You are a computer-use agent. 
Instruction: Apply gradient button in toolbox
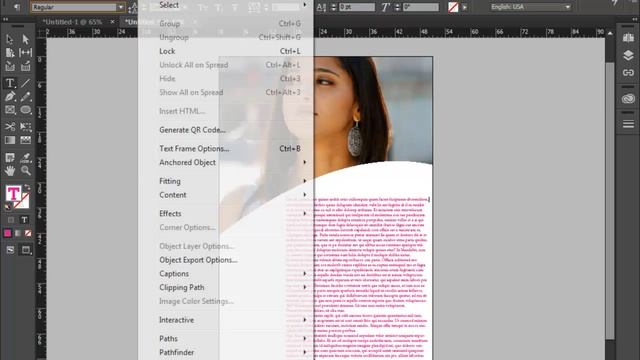point(18,233)
